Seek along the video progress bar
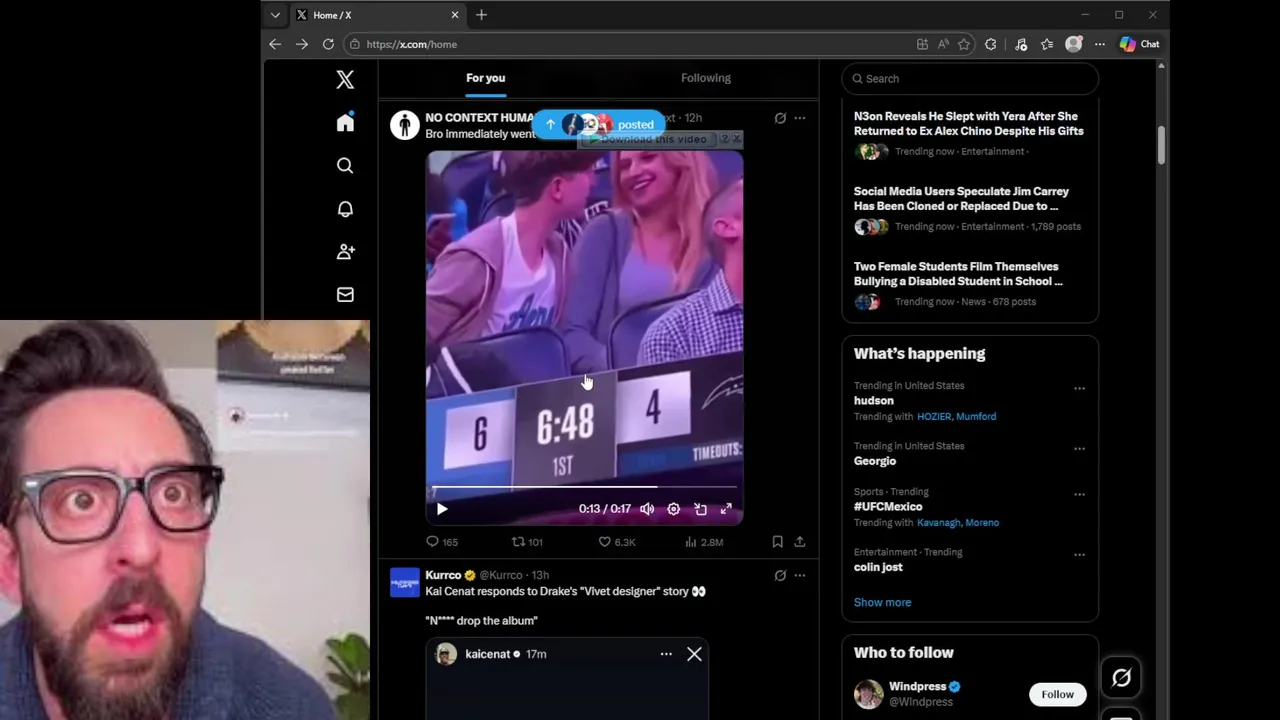Viewport: 1280px width, 720px height. (584, 487)
